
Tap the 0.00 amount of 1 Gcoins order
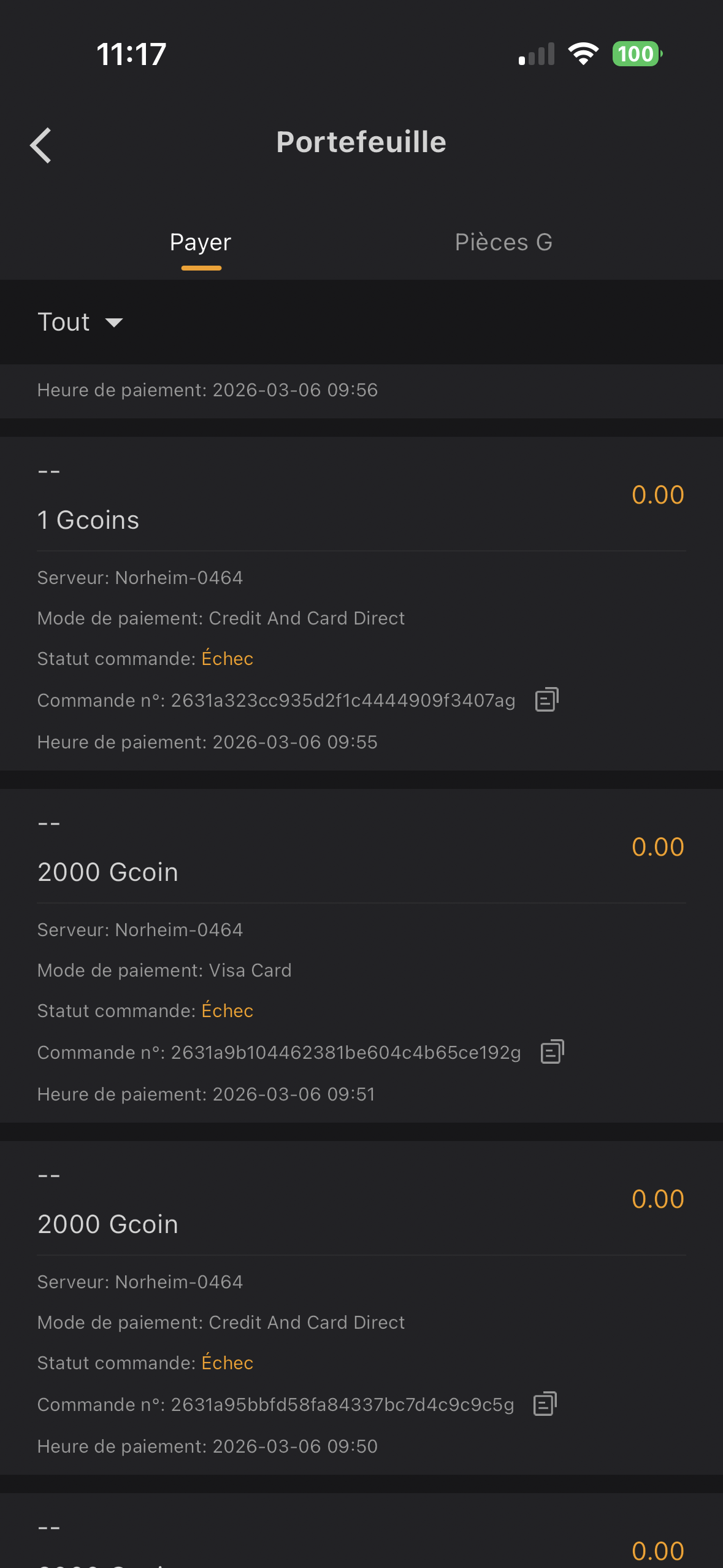coord(657,495)
